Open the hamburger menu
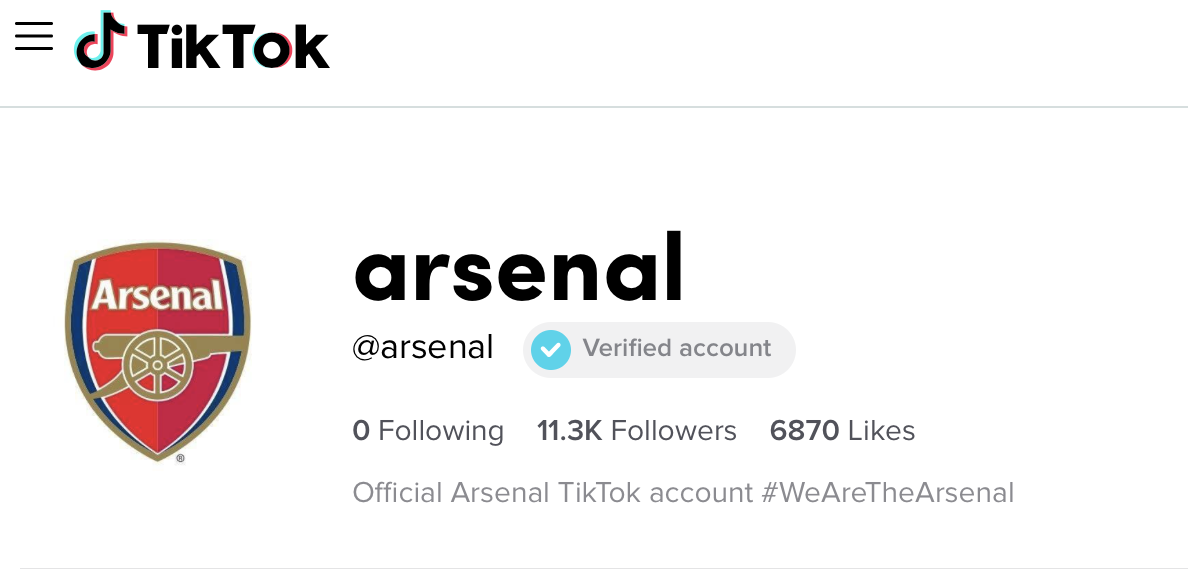The image size is (1188, 582). tap(34, 36)
